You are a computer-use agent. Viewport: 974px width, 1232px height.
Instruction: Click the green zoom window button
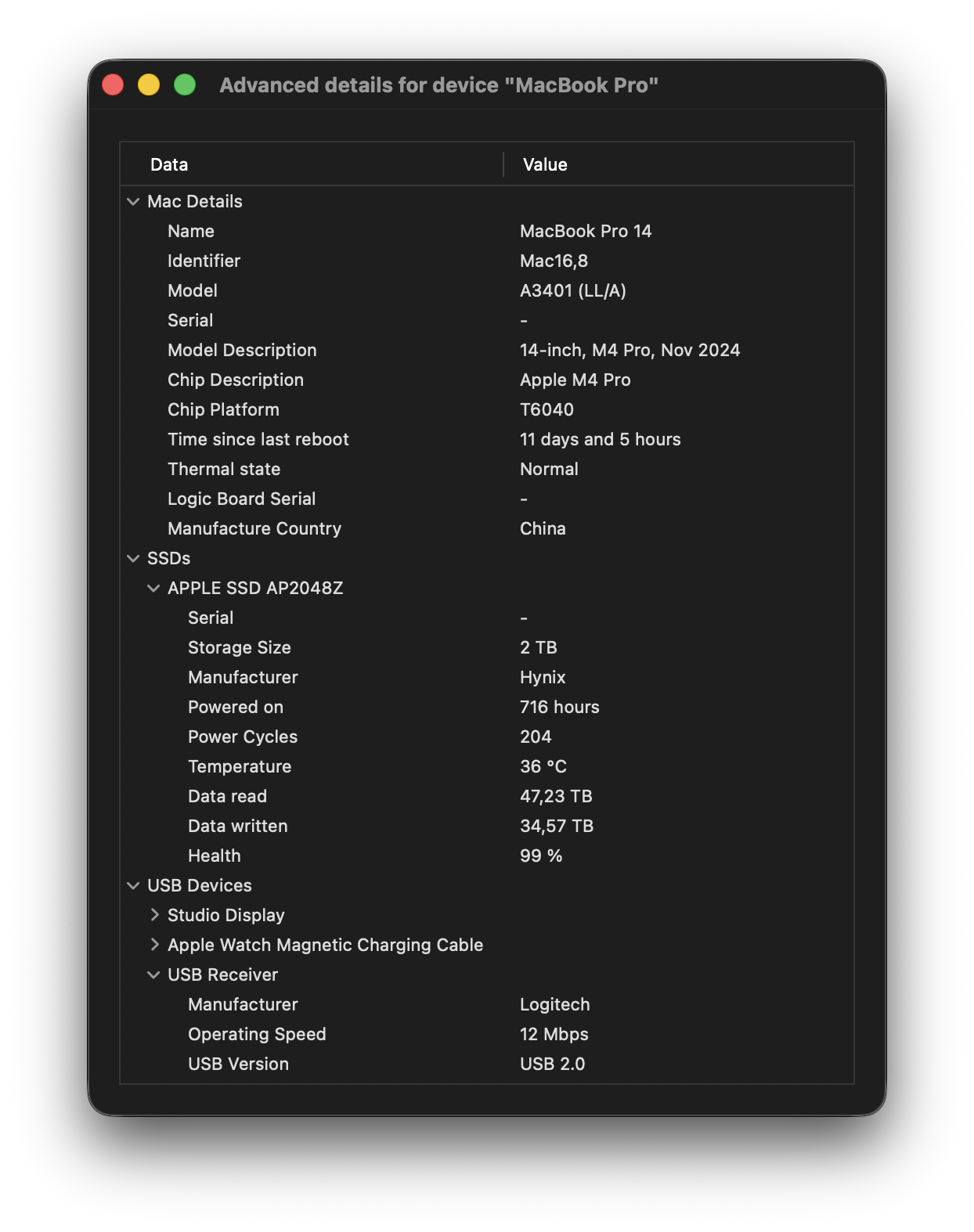tap(185, 85)
